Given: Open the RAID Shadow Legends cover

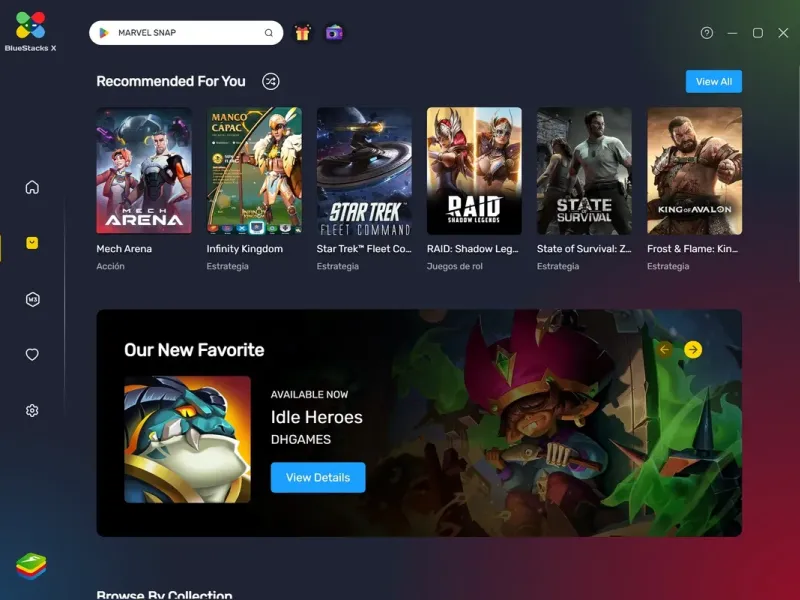Looking at the screenshot, I should [474, 170].
